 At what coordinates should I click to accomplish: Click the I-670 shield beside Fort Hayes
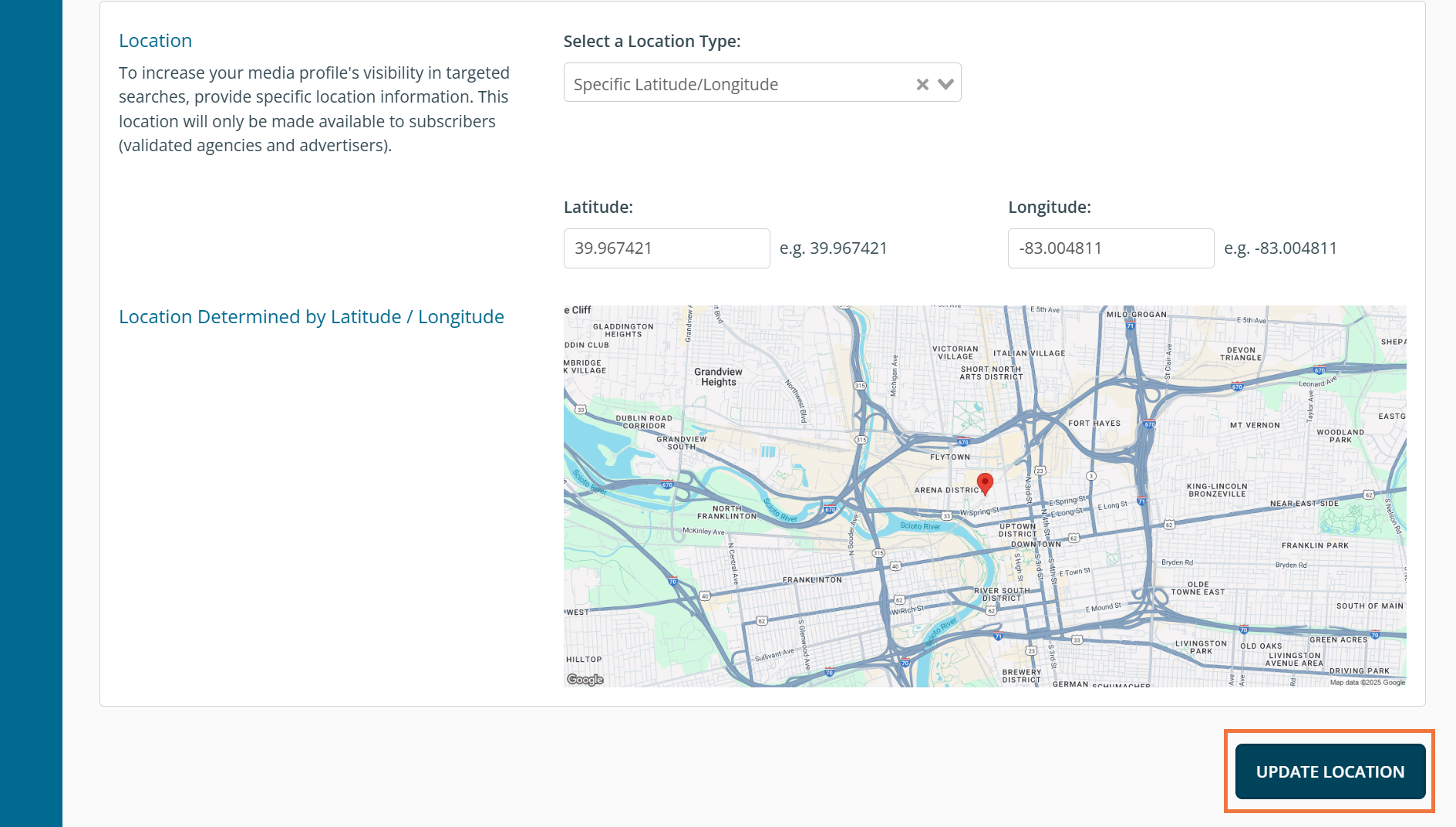1150,424
